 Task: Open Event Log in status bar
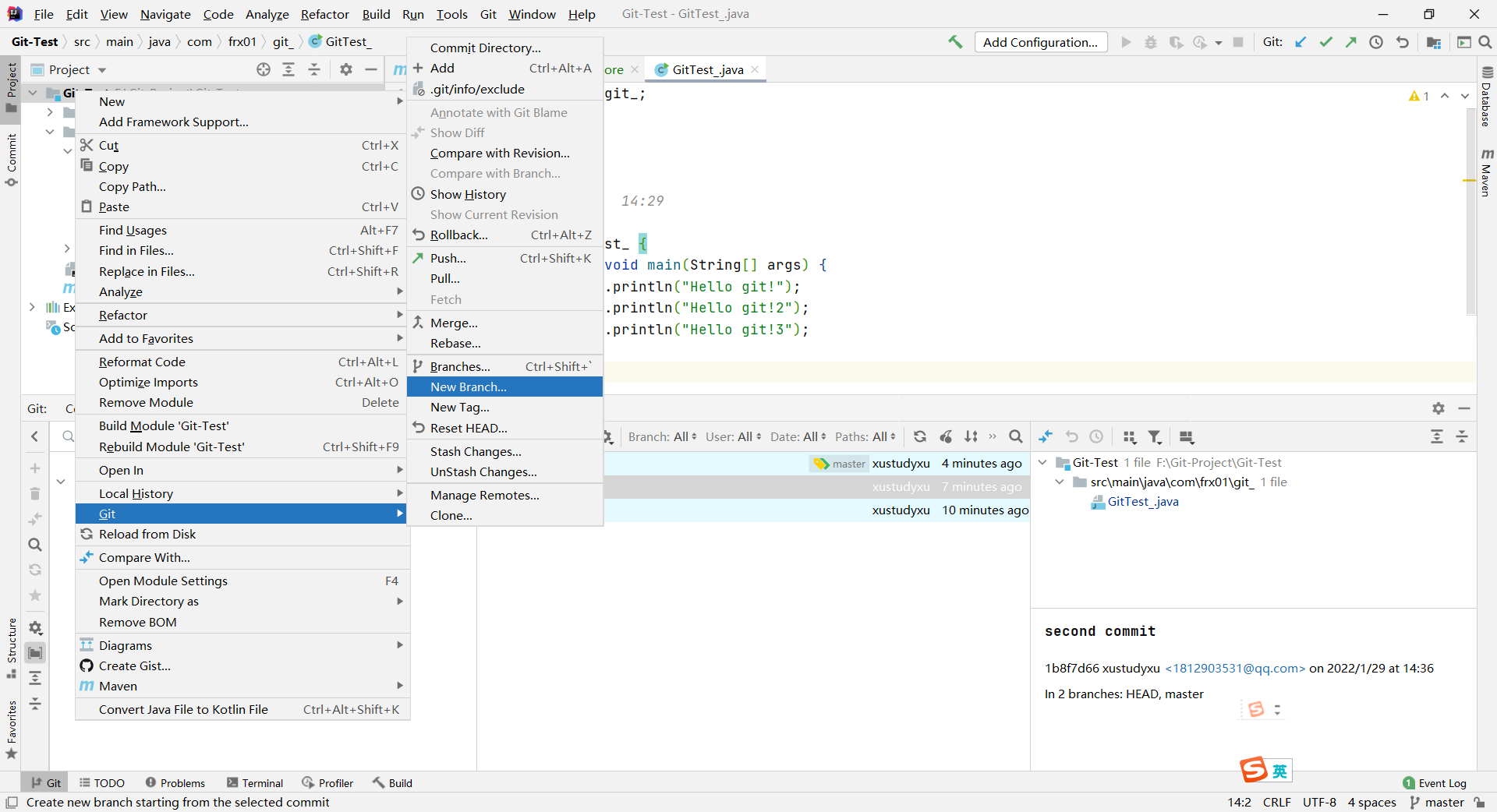click(1435, 782)
